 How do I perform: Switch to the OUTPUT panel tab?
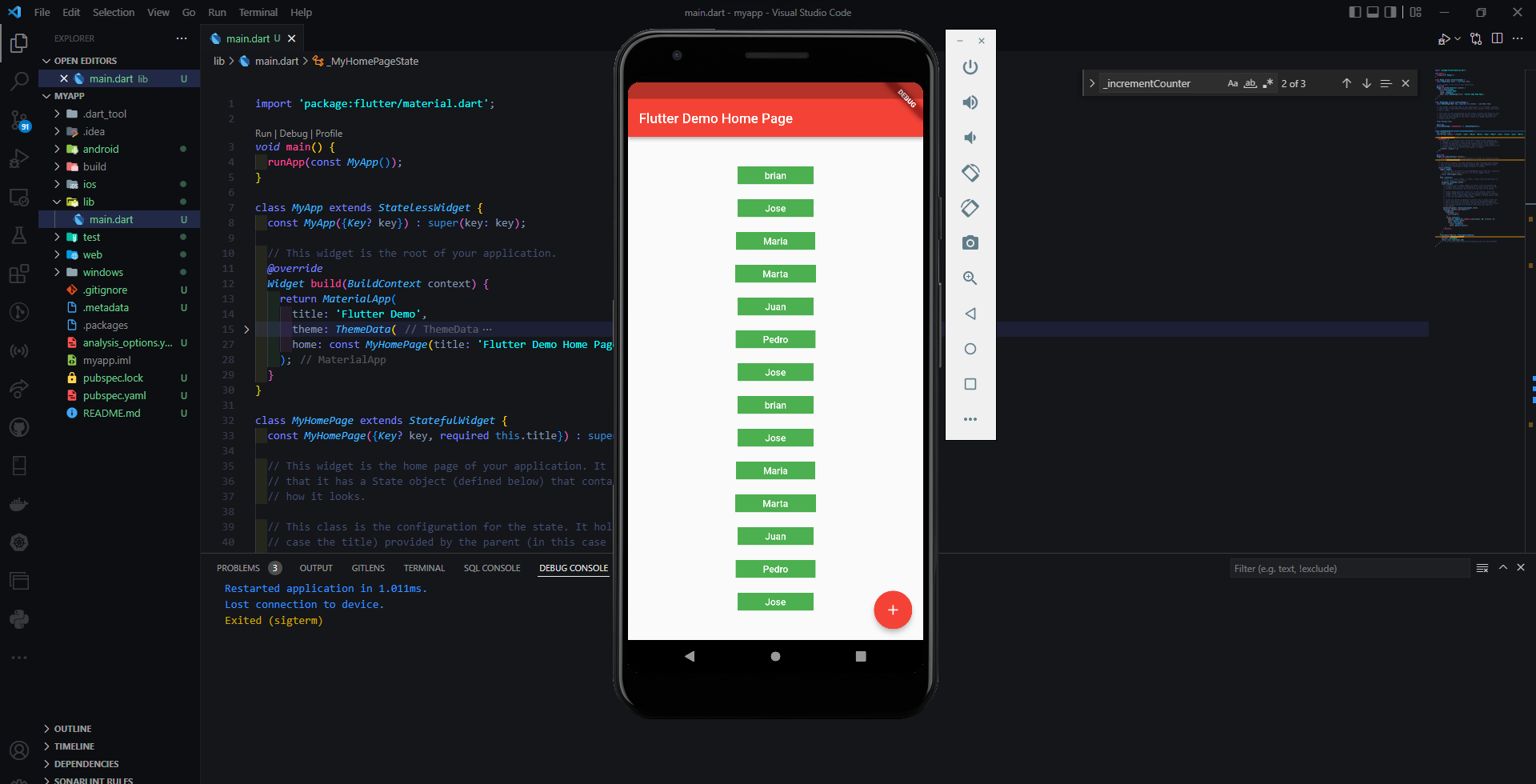316,568
